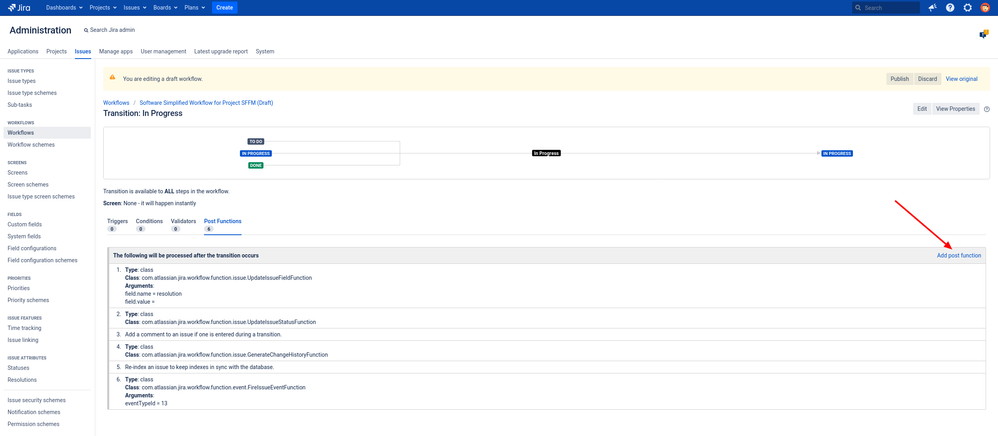Focus the top Search field
The height and width of the screenshot is (436, 998).
coord(886,8)
